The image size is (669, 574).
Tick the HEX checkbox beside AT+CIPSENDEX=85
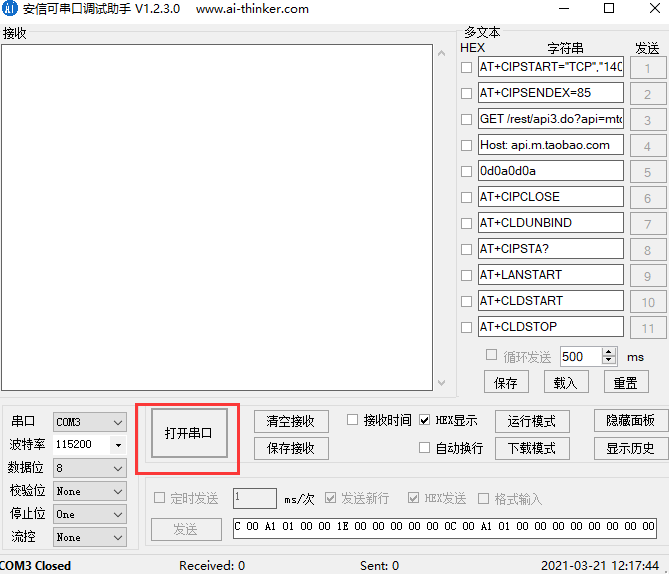[467, 93]
